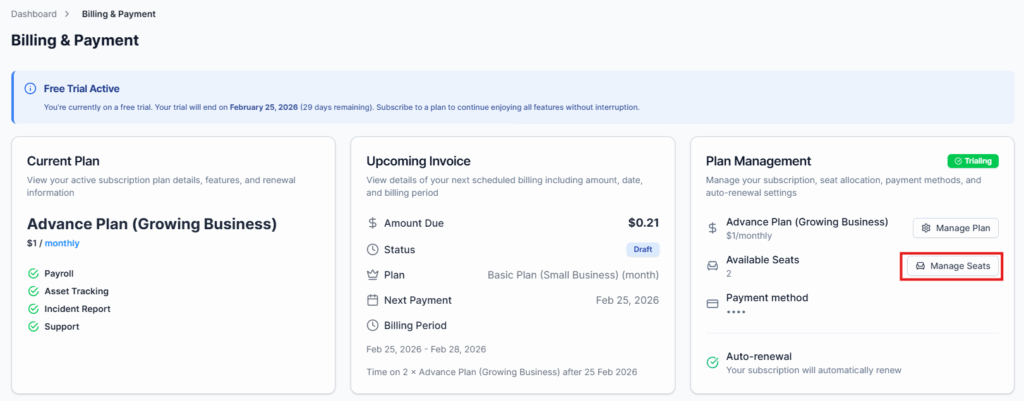Click the seat icon beside Available Seats
1024x401 pixels.
pyautogui.click(x=712, y=266)
